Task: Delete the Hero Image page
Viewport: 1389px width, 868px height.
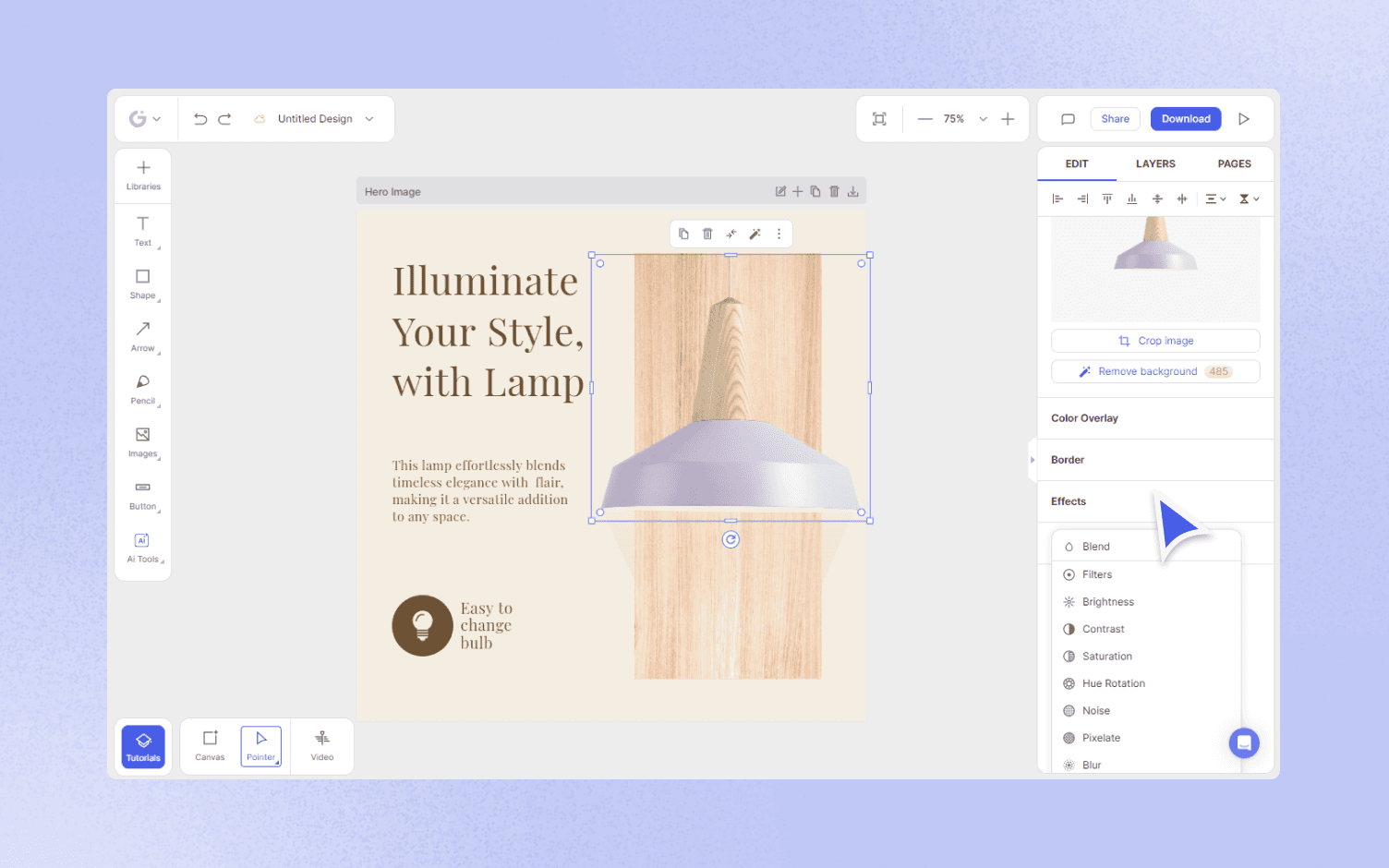Action: [834, 192]
